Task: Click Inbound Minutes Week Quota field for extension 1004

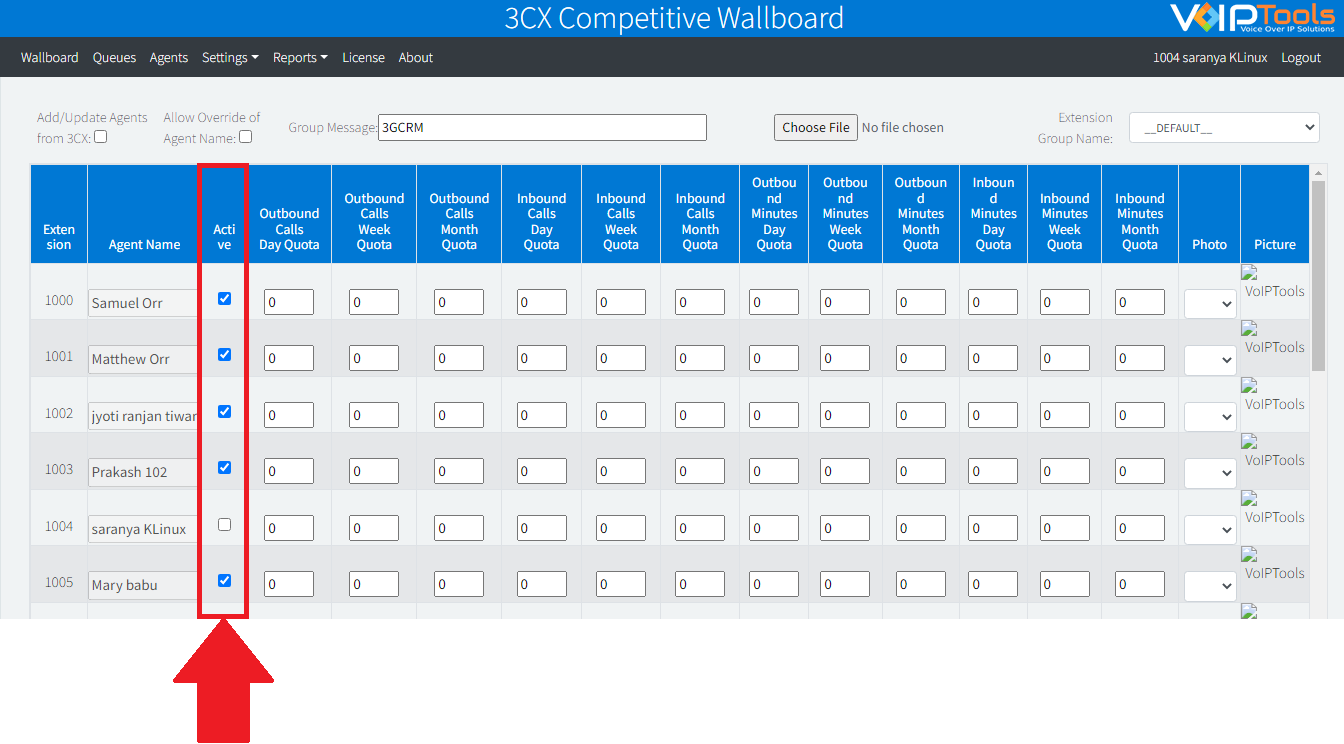Action: (x=1064, y=528)
